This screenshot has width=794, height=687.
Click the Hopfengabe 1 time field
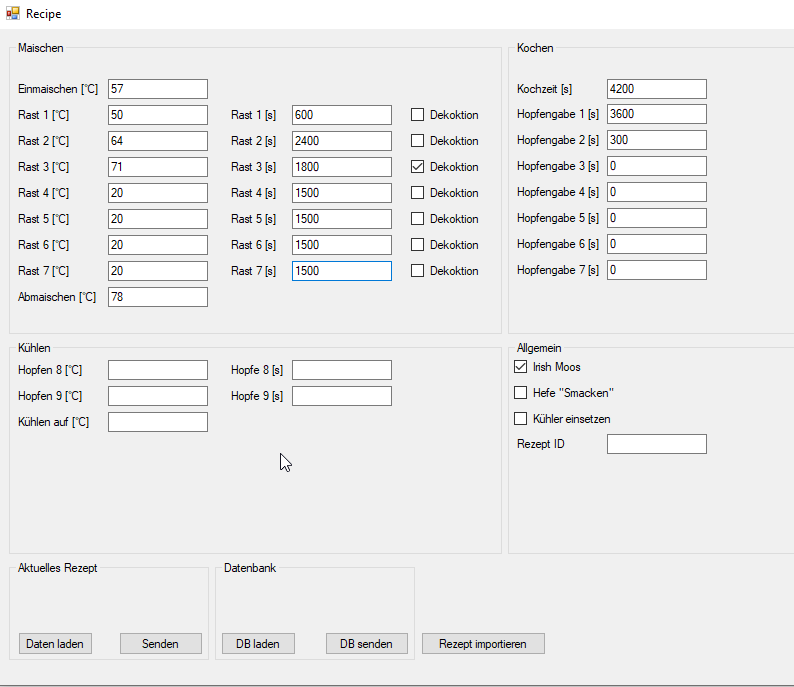(x=656, y=115)
